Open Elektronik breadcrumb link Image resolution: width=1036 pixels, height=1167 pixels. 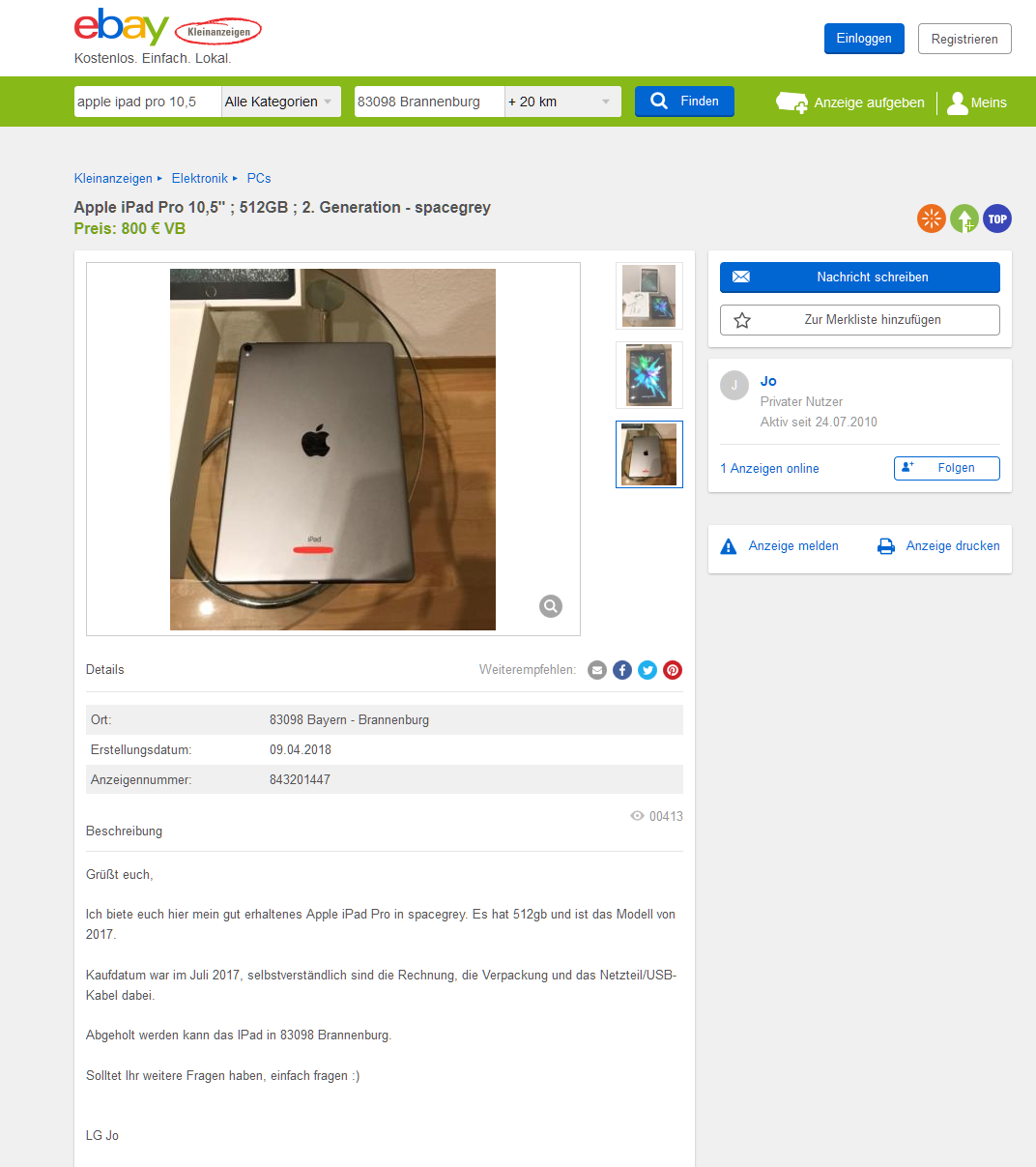(x=200, y=178)
